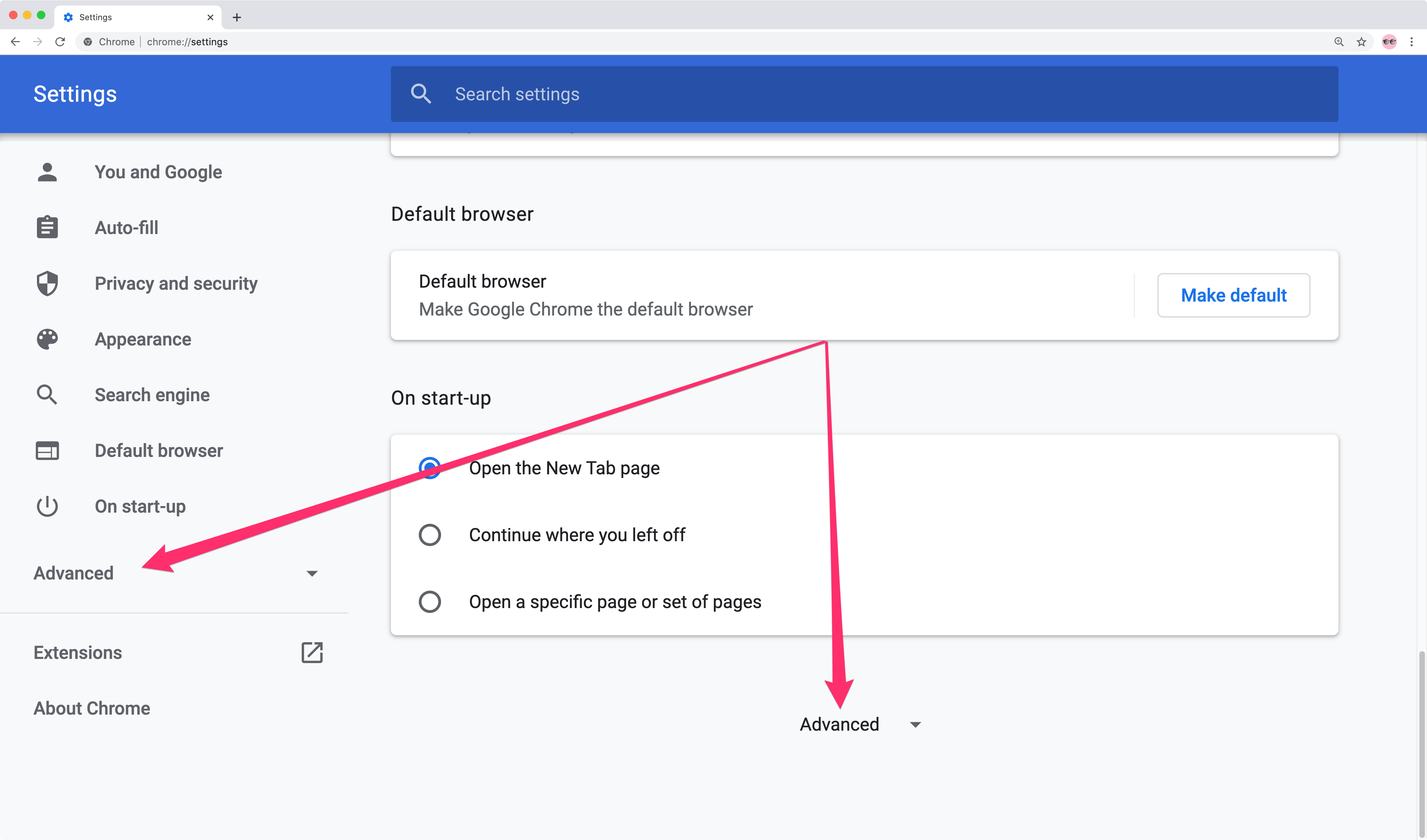Image resolution: width=1427 pixels, height=840 pixels.
Task: Click the page vertical scrollbar thumb
Action: point(1421,744)
